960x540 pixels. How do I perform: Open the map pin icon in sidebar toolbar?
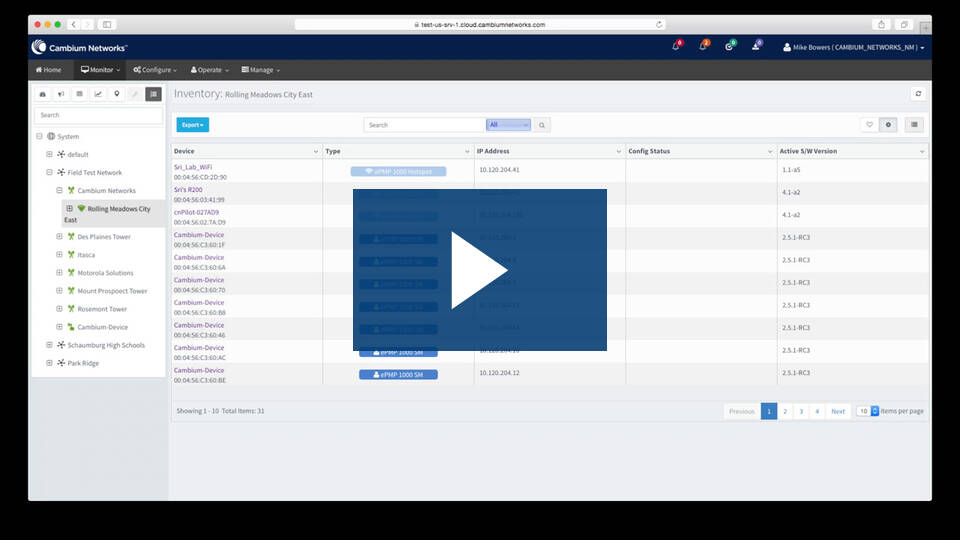[116, 94]
